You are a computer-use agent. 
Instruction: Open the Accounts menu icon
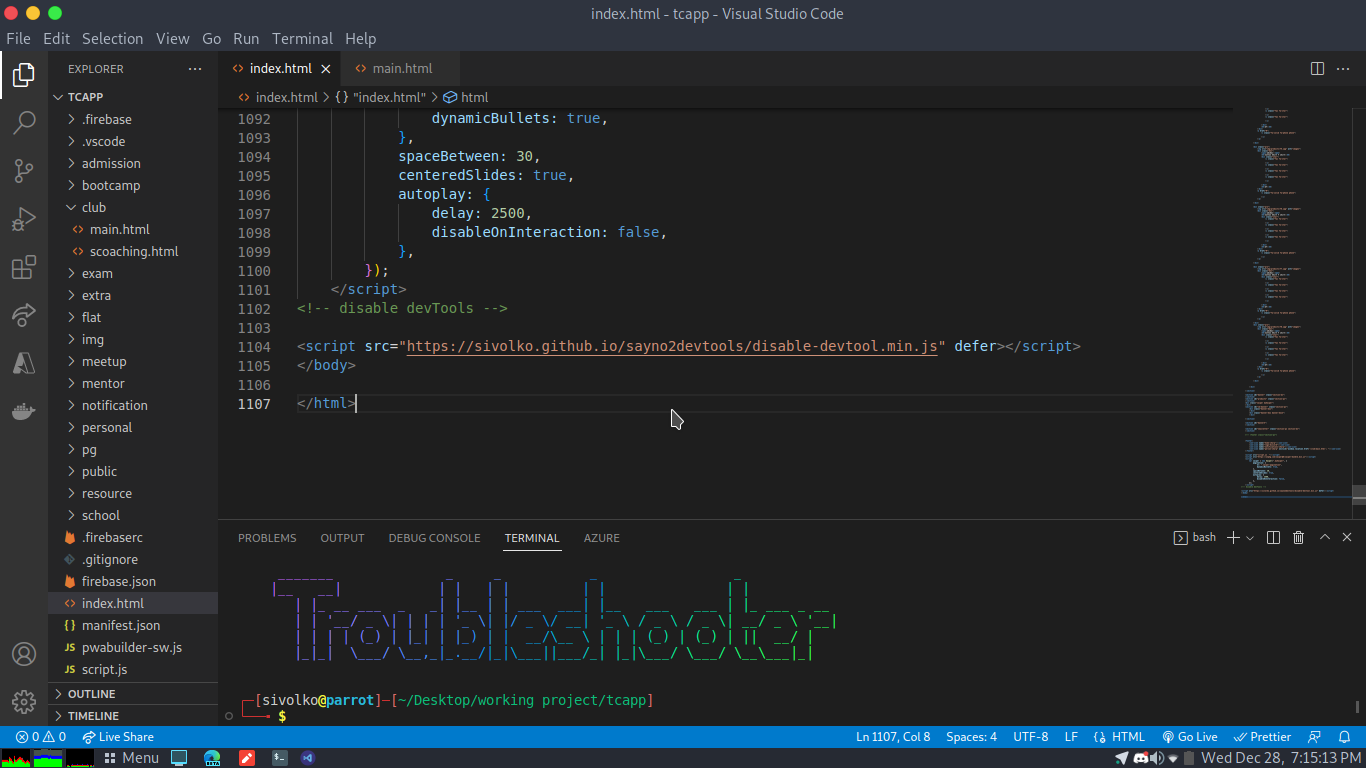coord(24,654)
